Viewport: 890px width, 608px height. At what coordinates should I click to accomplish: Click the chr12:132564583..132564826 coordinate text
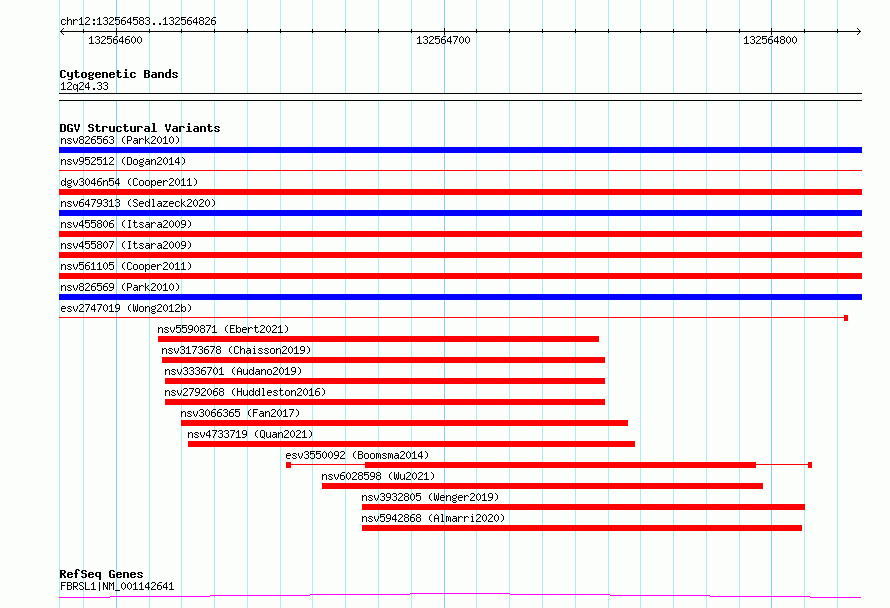[138, 22]
